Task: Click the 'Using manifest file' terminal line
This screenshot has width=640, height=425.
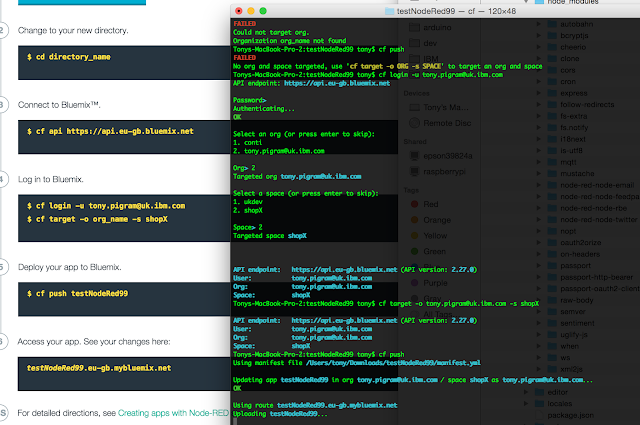Action: coord(357,363)
